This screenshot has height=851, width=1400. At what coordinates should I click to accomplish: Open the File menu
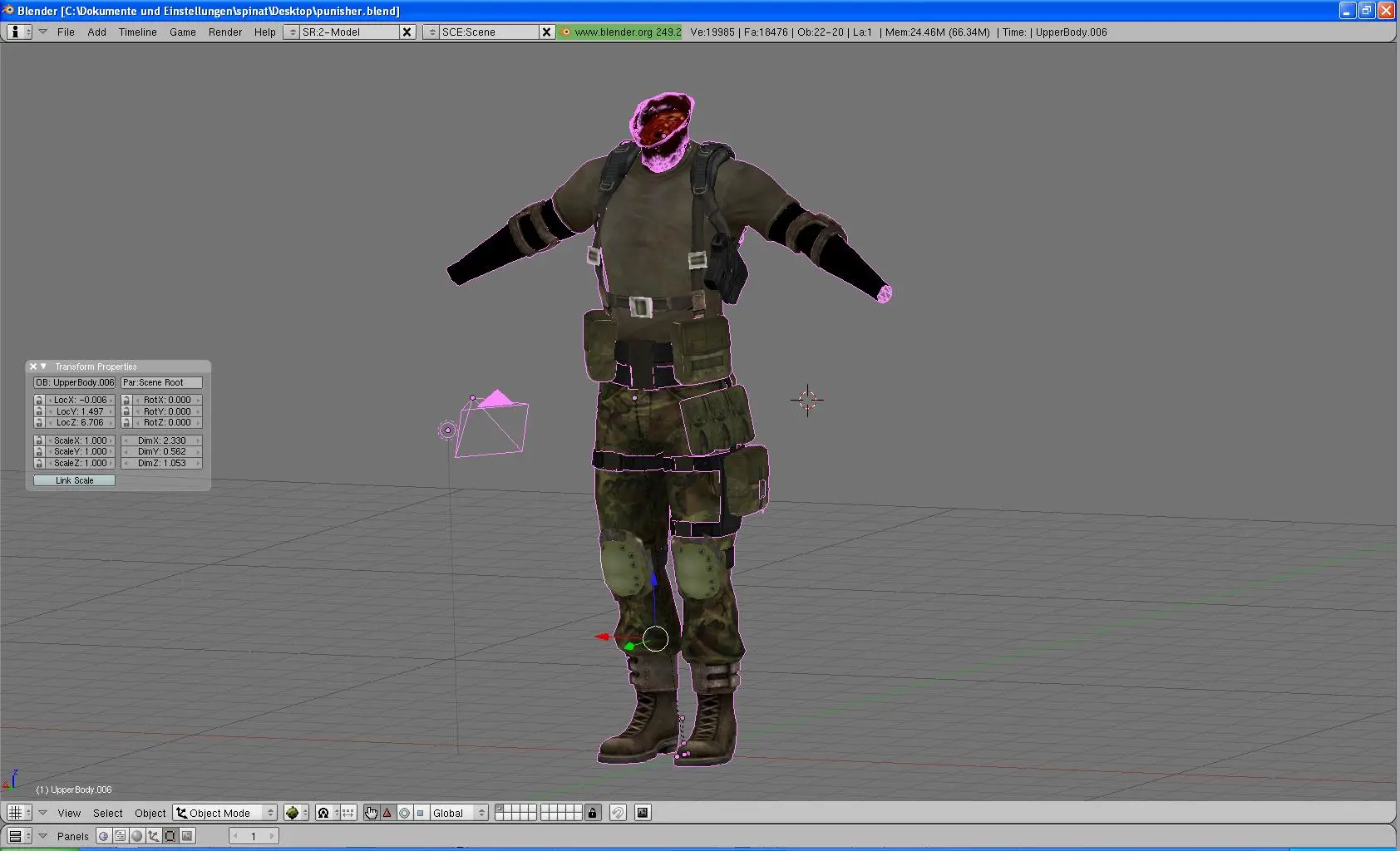point(66,32)
